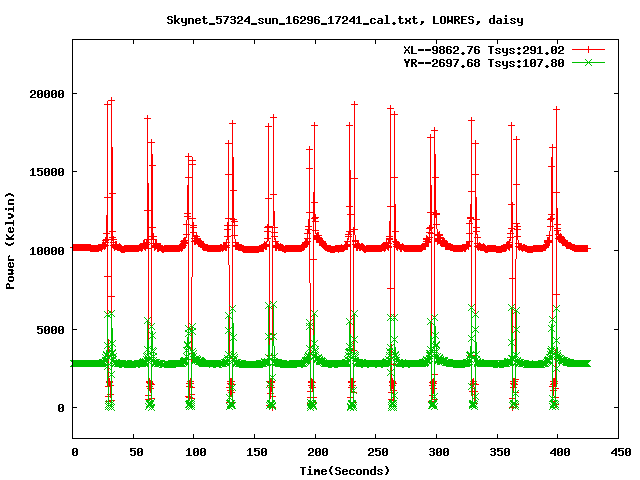Click the 15000 y-axis tick label
This screenshot has width=640, height=480.
[47, 172]
